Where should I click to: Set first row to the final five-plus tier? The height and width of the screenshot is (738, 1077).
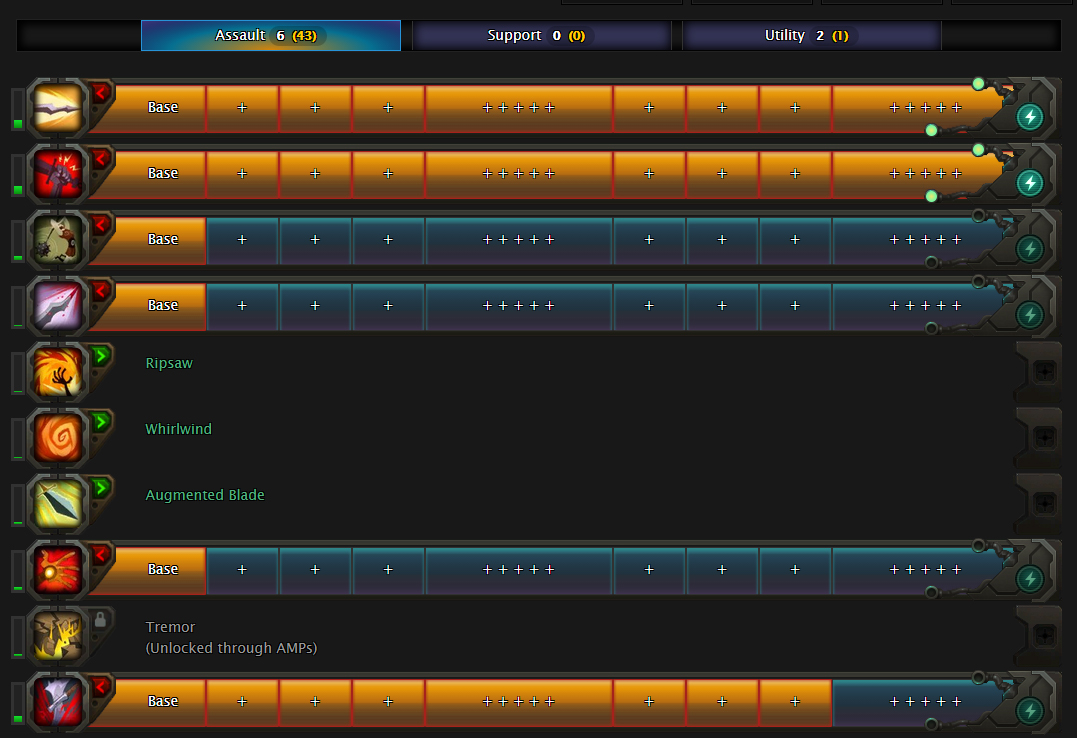925,107
